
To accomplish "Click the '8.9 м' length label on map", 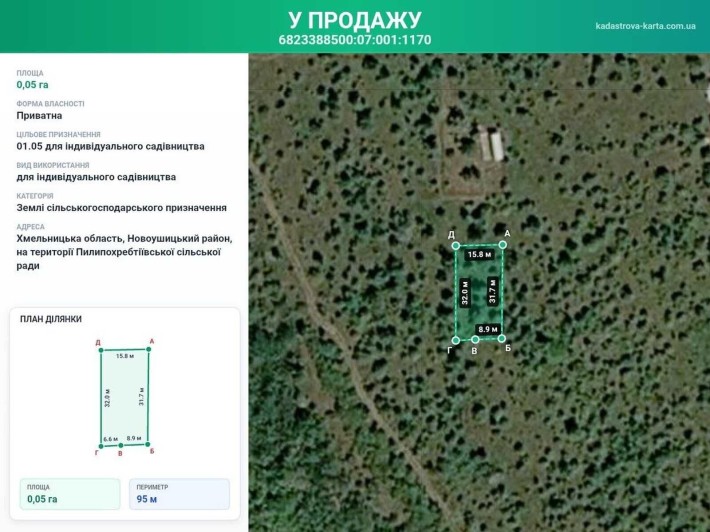I will click(488, 329).
